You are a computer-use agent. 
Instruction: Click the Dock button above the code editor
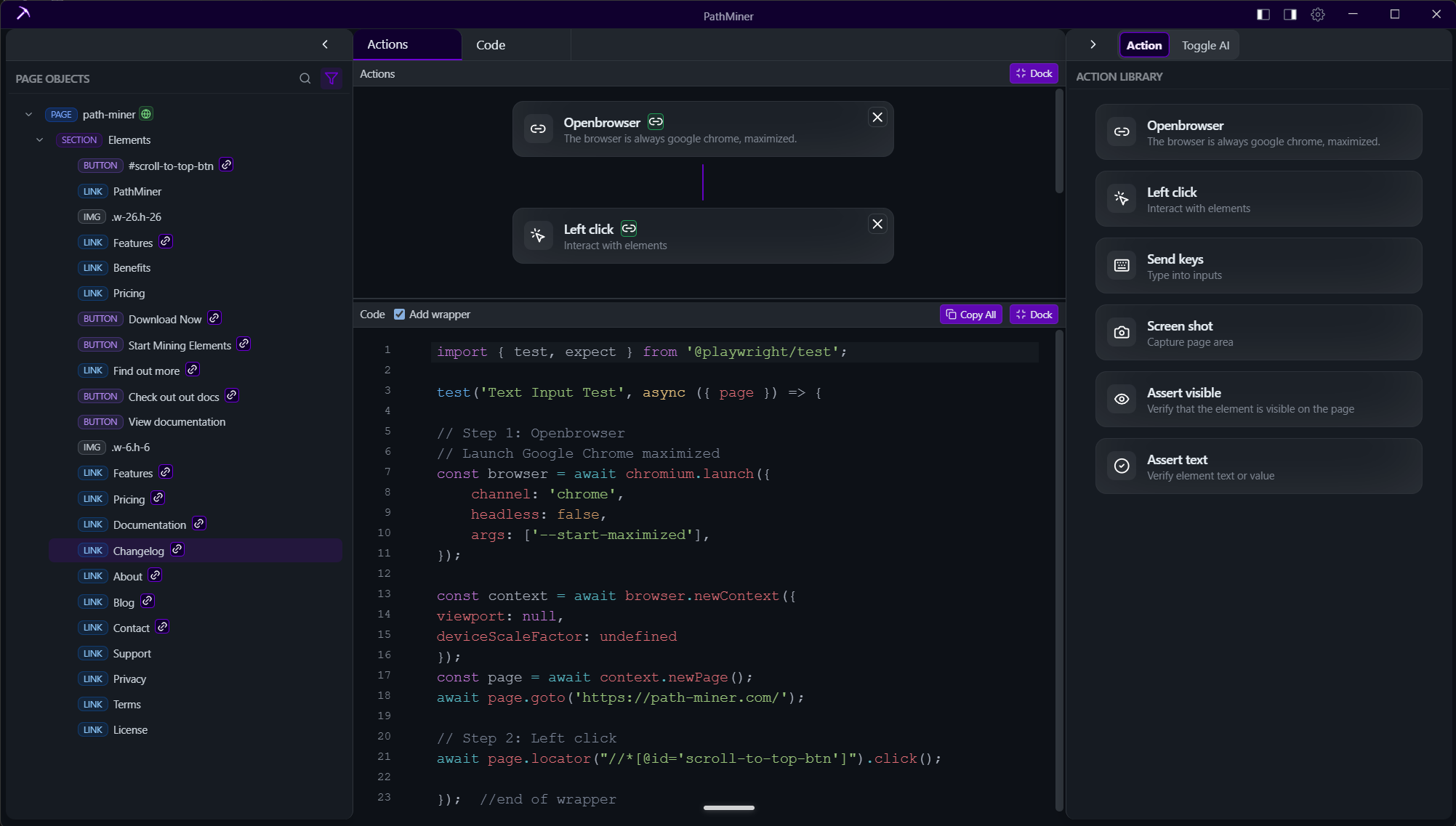[x=1033, y=314]
